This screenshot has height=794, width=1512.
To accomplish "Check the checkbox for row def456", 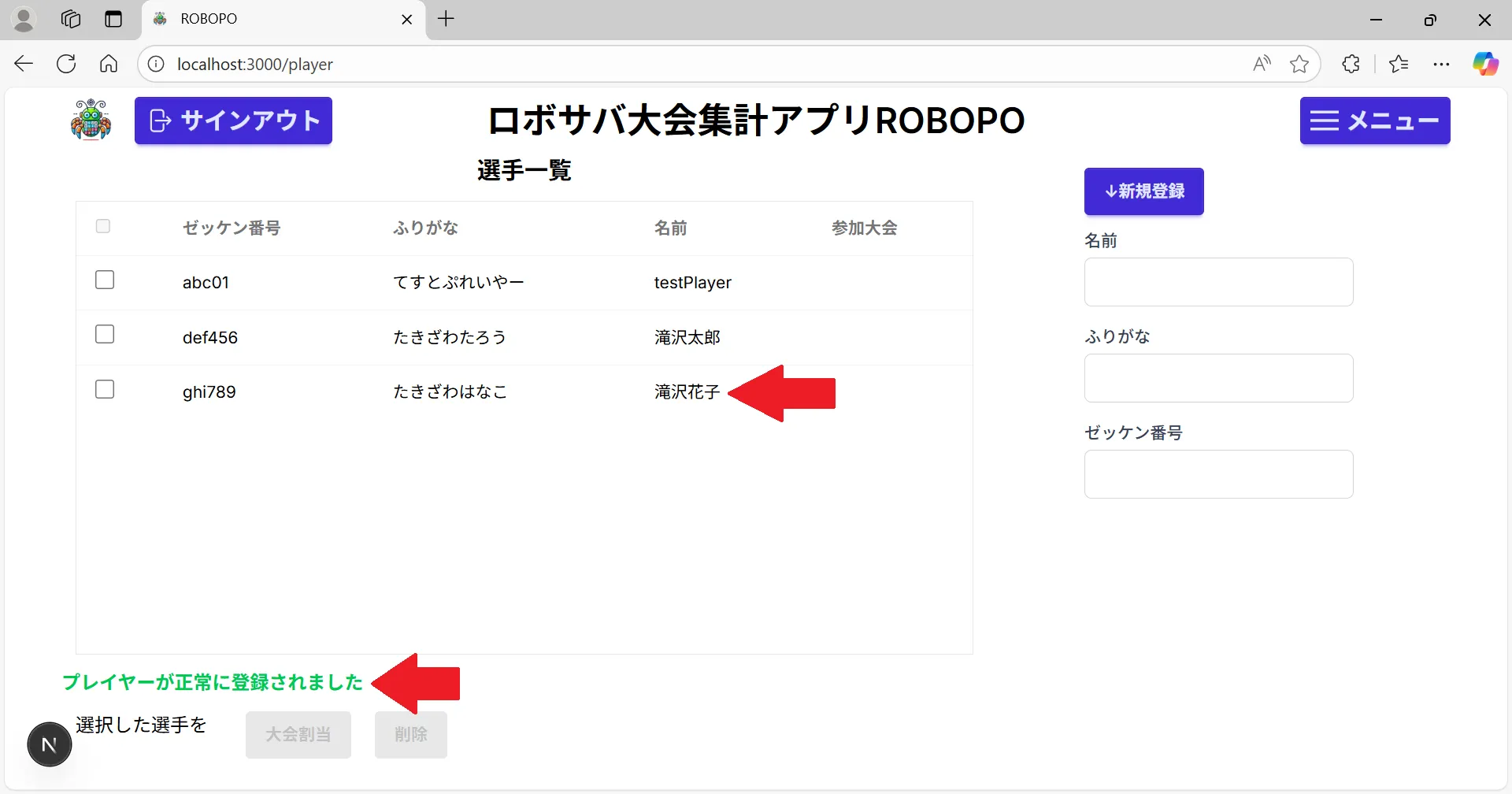I will pyautogui.click(x=105, y=333).
